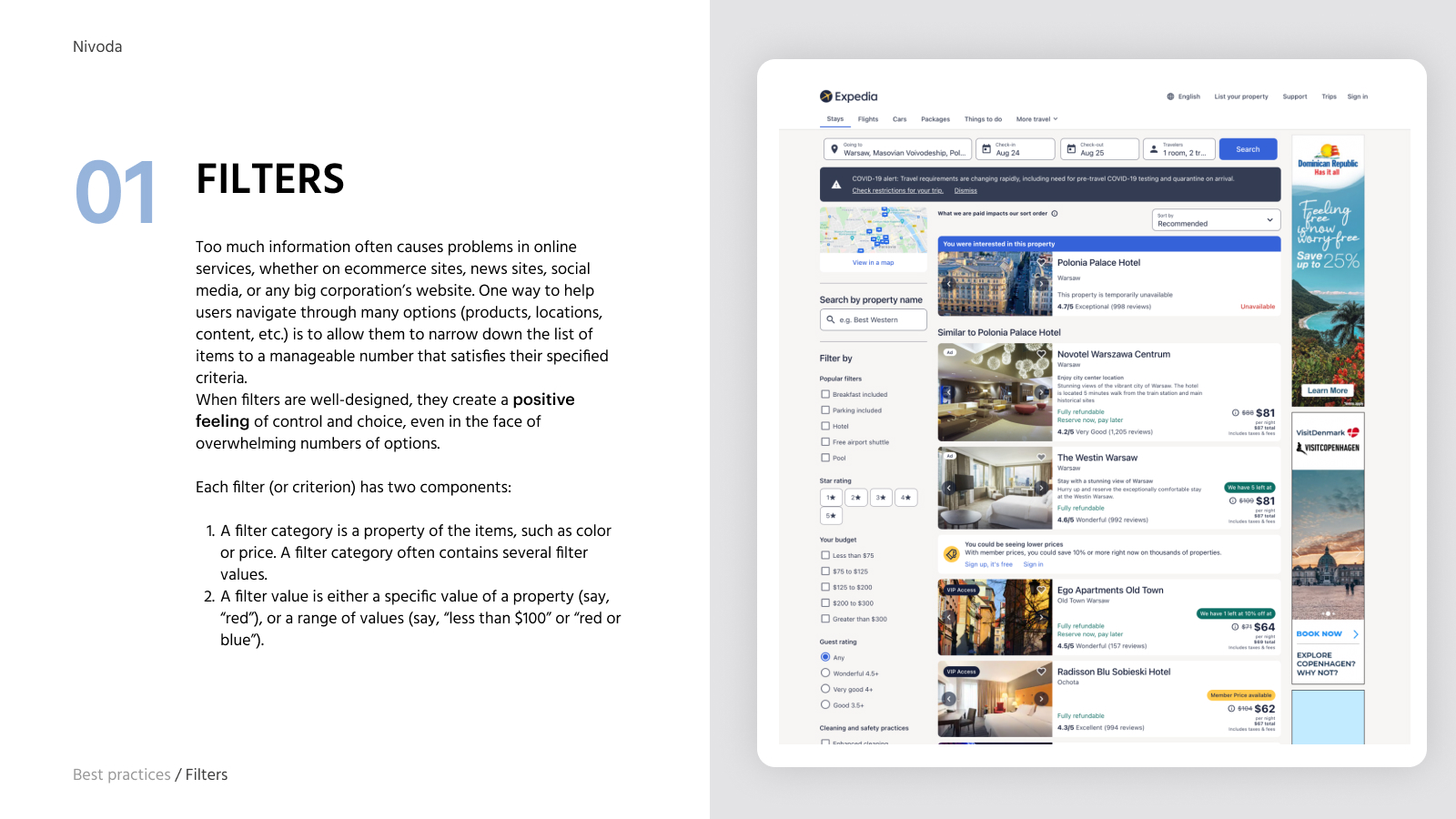The image size is (1456, 819).
Task: Favorite Ego Apartments Old Town heart icon
Action: tap(1041, 590)
